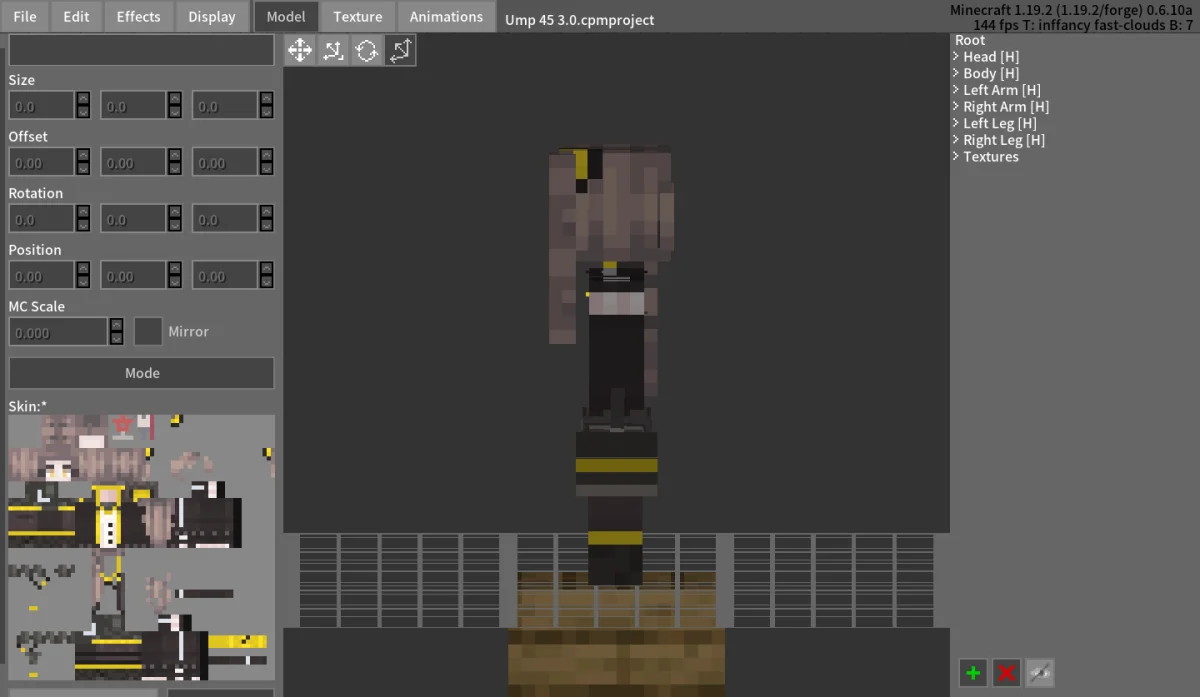Expand the Body [H] tree arrow
1200x697 pixels.
[957, 73]
